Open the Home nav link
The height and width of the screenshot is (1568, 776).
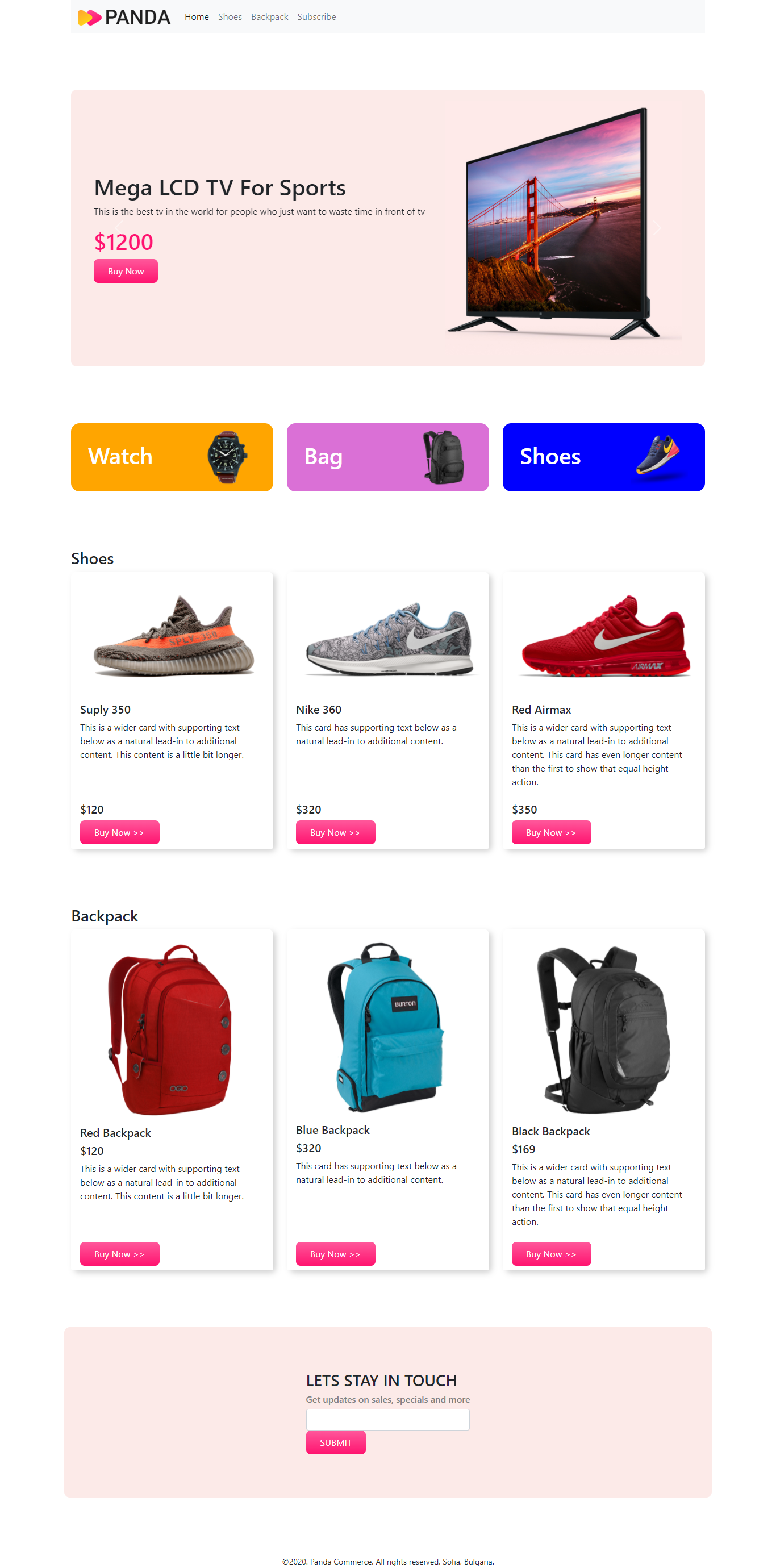tap(197, 17)
